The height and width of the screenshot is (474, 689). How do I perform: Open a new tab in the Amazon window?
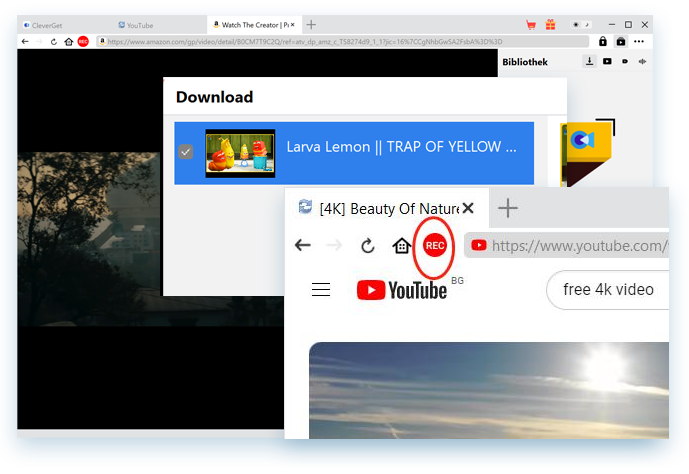(x=311, y=25)
